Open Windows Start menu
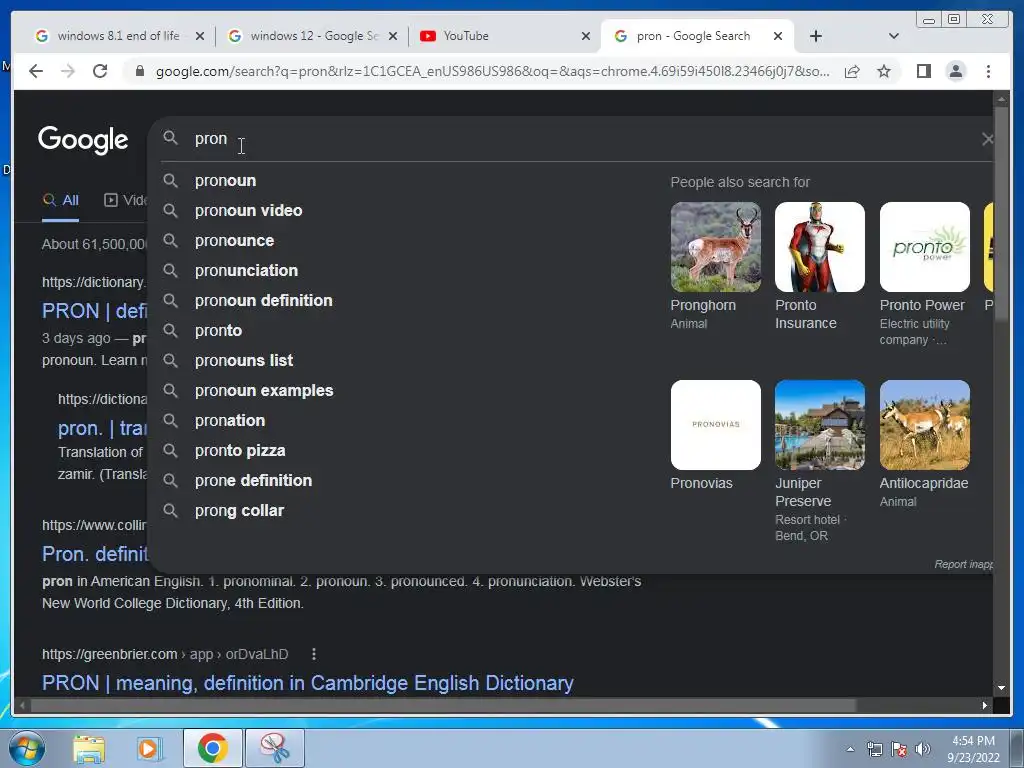Screen dimensions: 1024x768 [27, 748]
